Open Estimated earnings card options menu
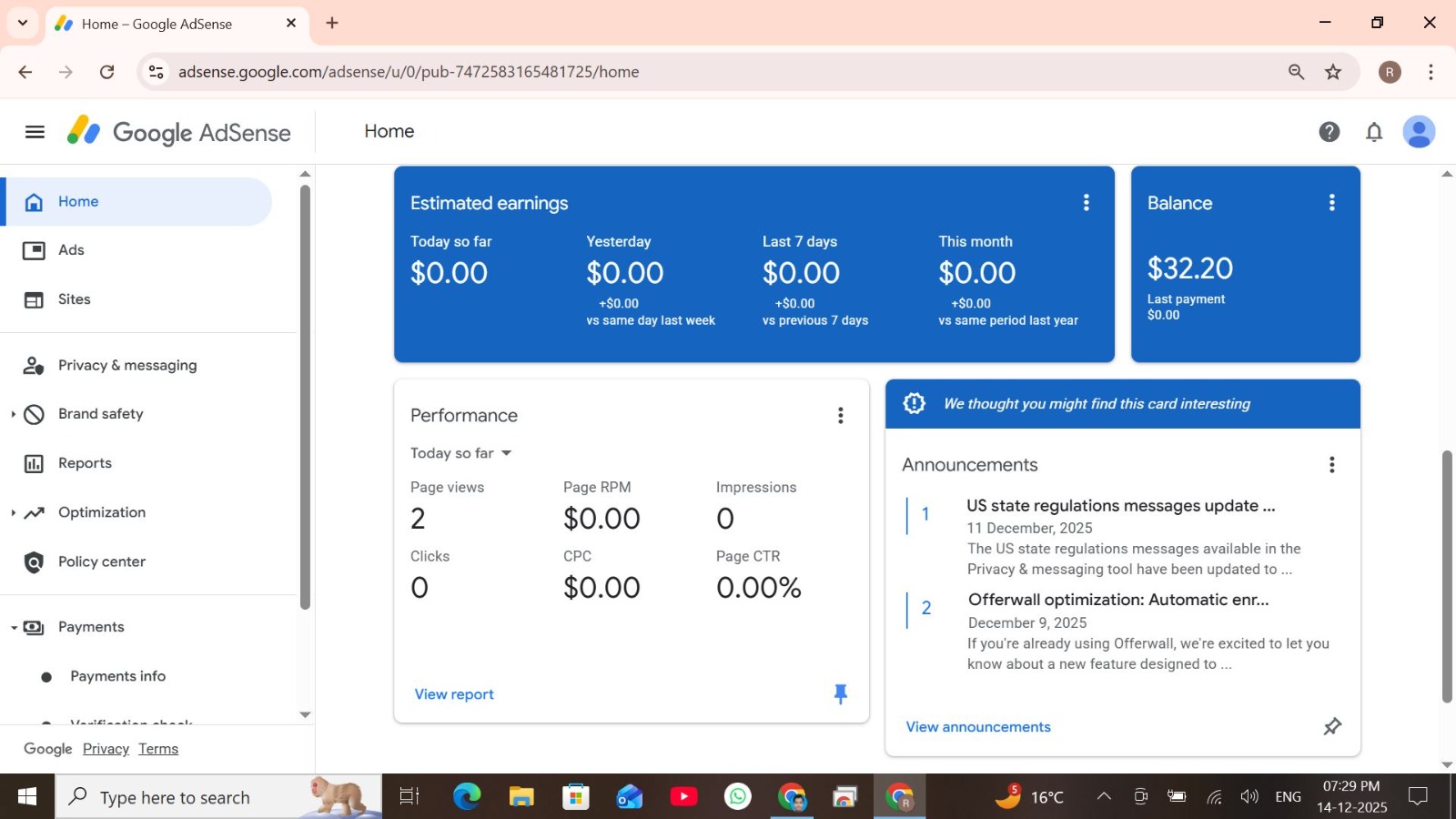This screenshot has width=1456, height=819. tap(1086, 203)
